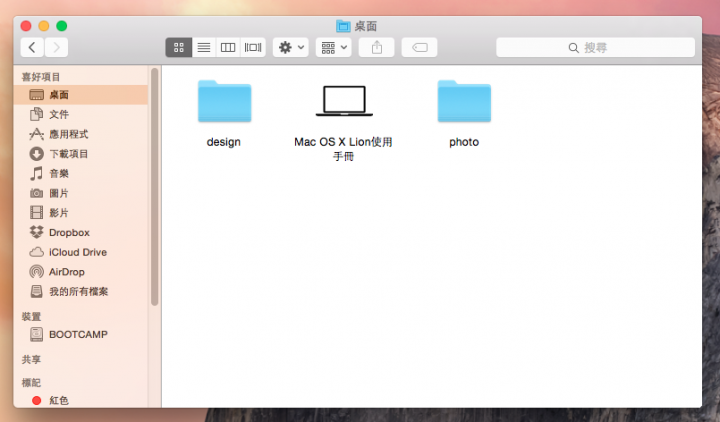Open 應用程式 in the sidebar

click(x=81, y=134)
